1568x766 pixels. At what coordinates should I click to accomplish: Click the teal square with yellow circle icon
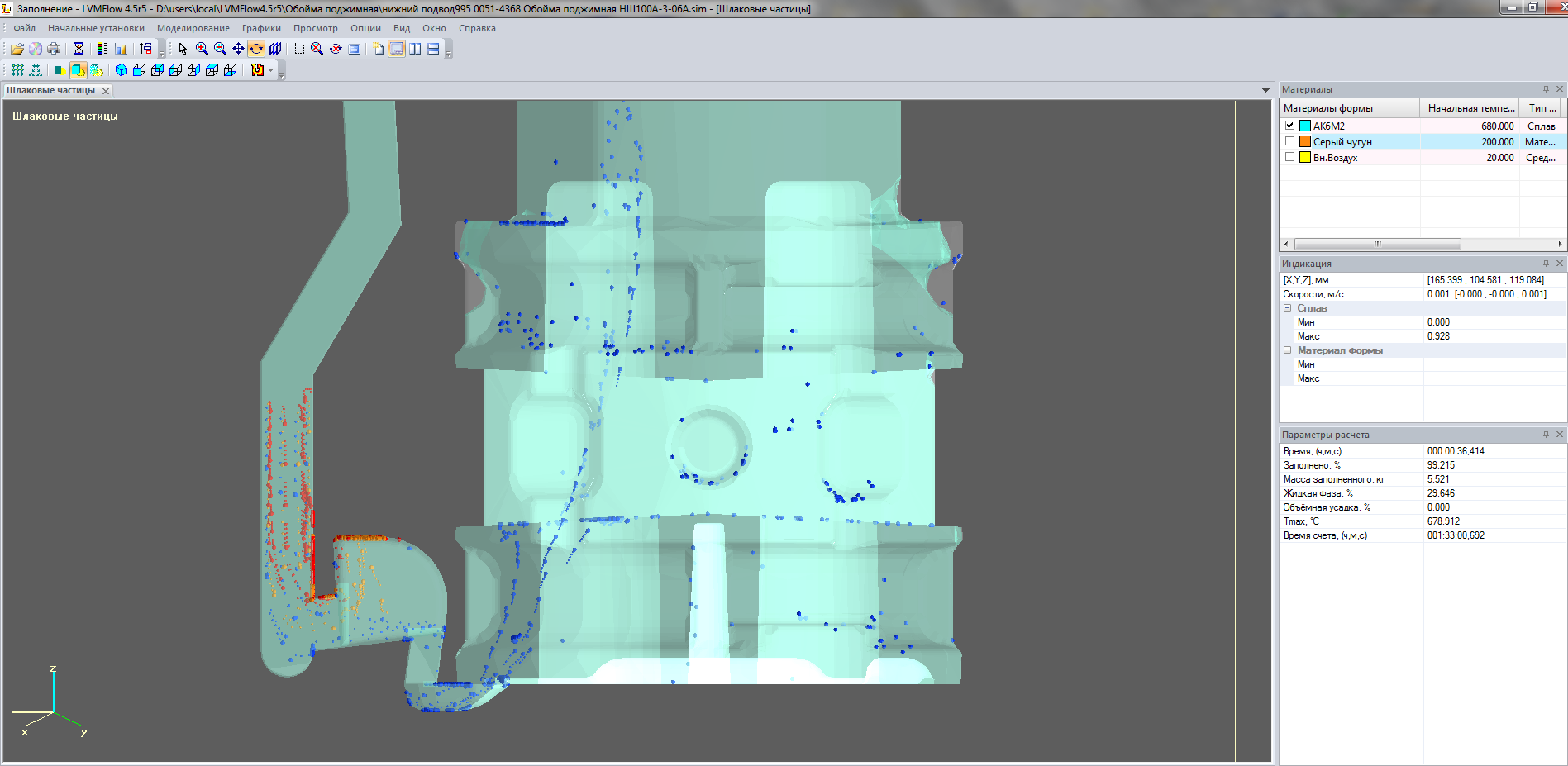(x=60, y=70)
